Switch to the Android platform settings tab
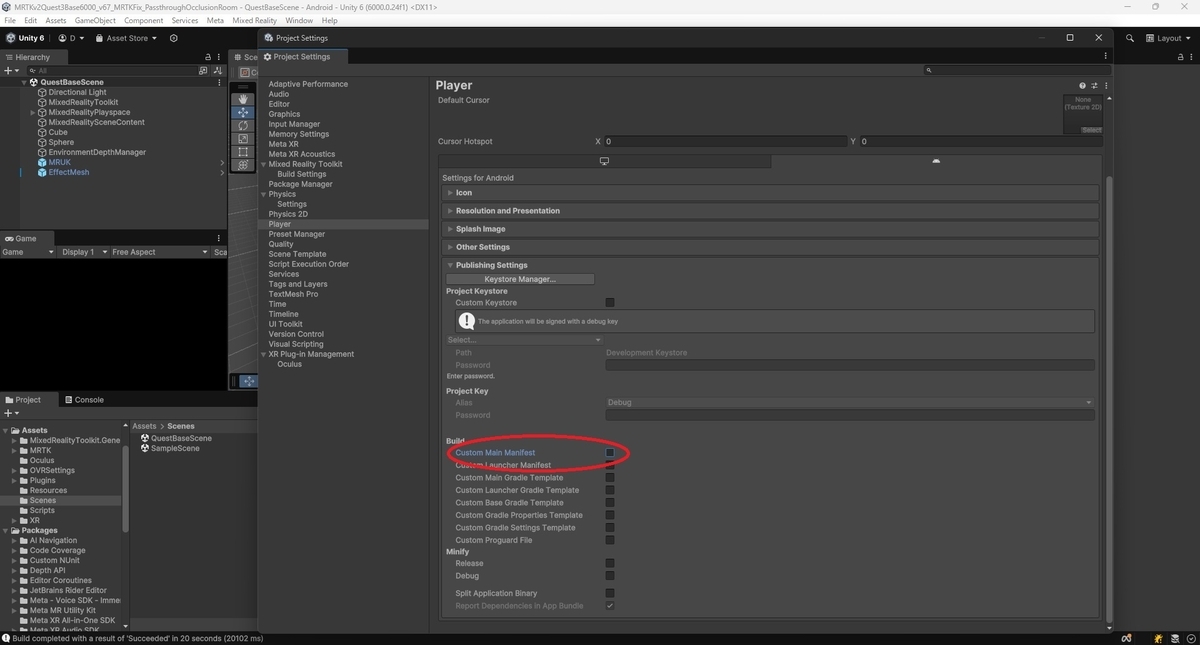 [x=936, y=161]
